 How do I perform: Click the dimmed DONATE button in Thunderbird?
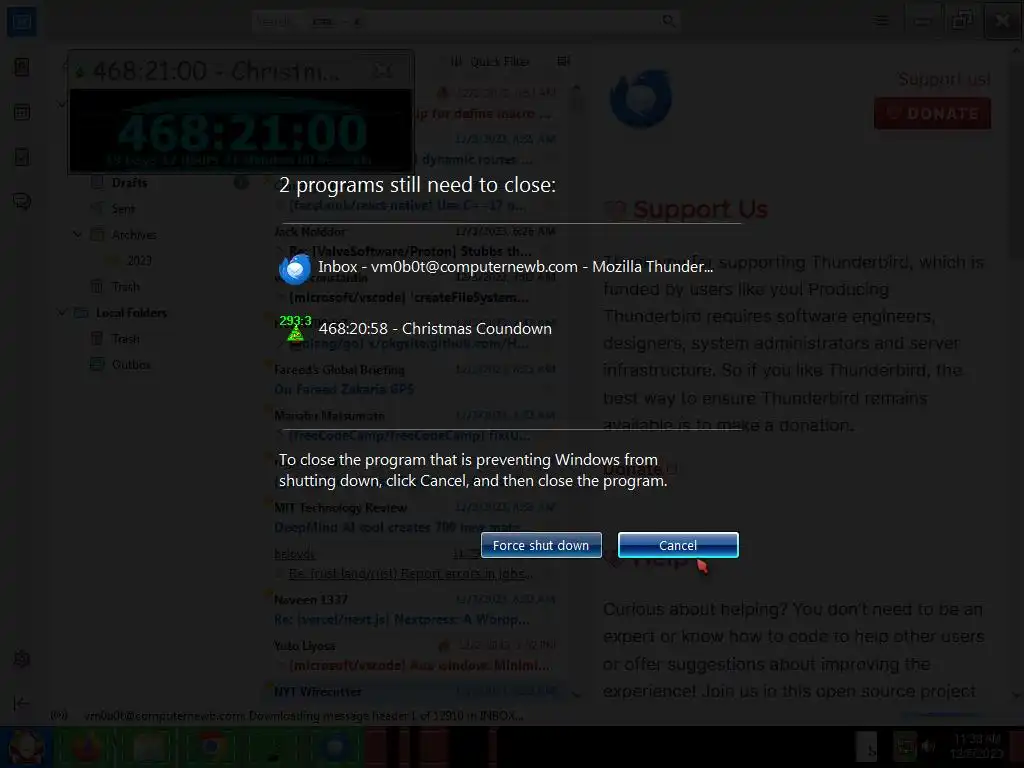(932, 113)
